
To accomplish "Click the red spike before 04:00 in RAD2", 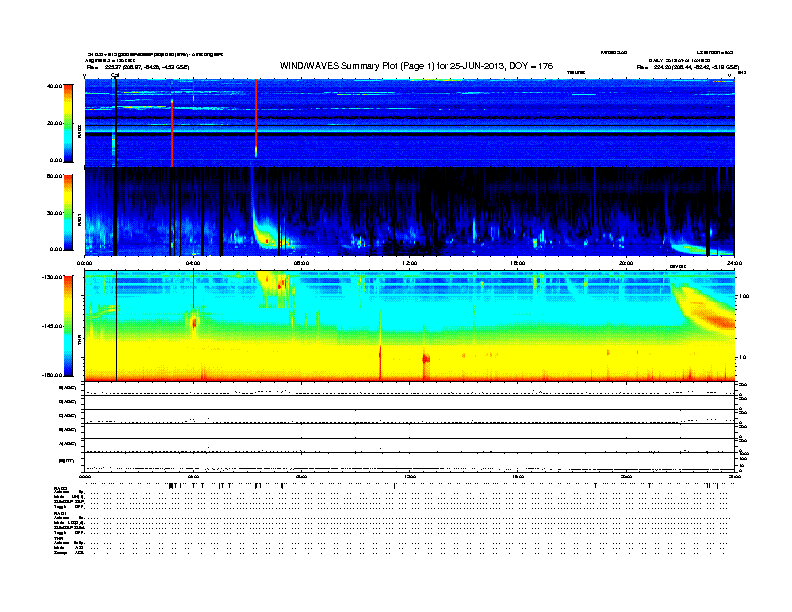I will pos(172,132).
